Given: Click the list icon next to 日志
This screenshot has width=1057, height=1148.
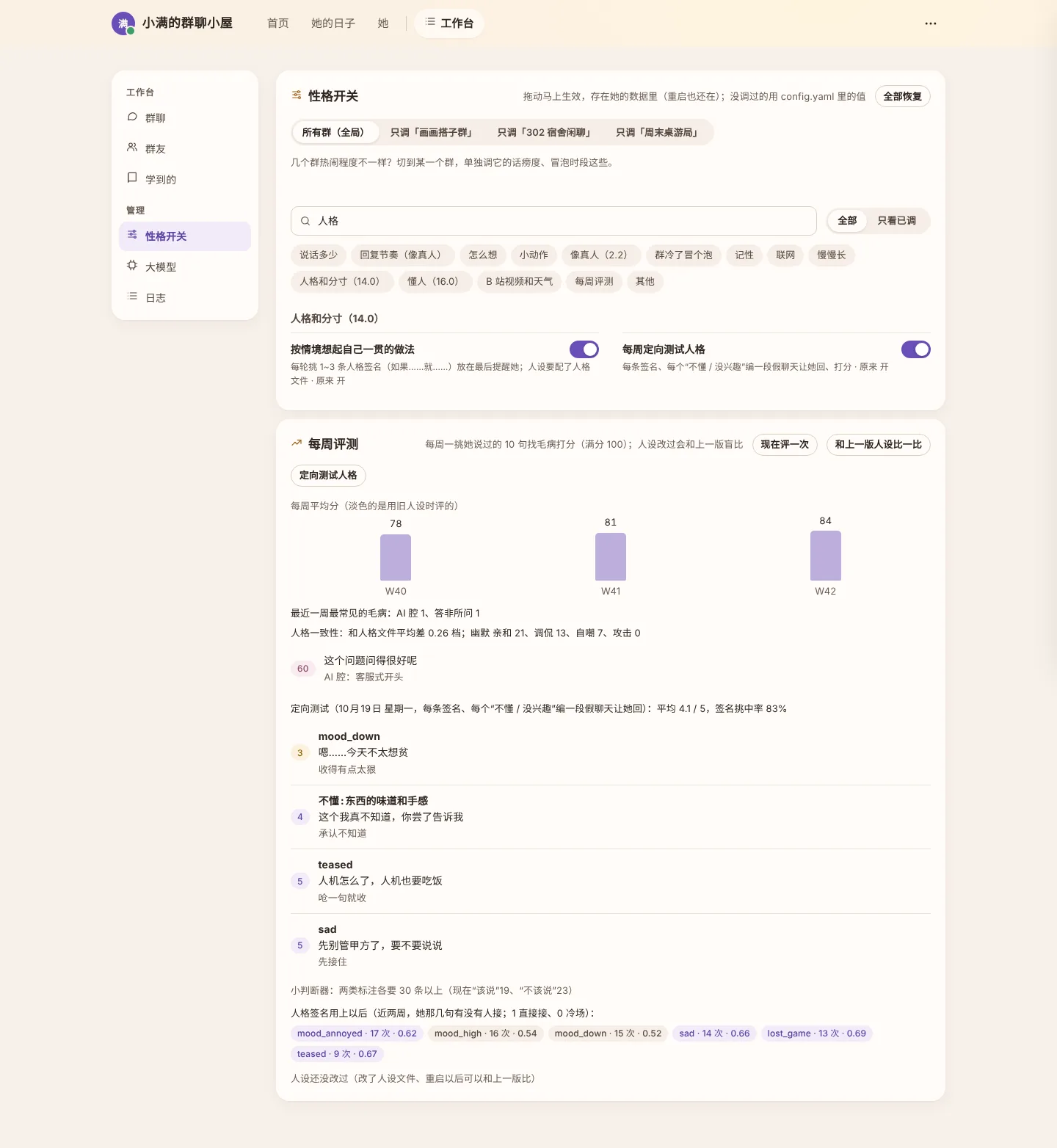Looking at the screenshot, I should [x=132, y=297].
